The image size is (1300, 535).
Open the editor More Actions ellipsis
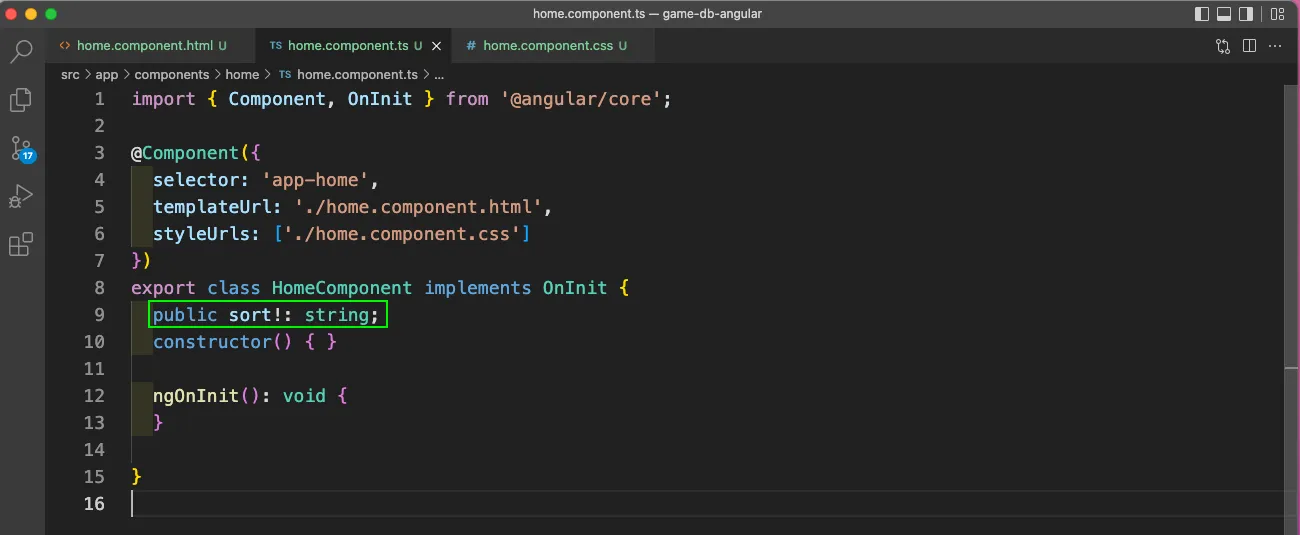pyautogui.click(x=1275, y=46)
